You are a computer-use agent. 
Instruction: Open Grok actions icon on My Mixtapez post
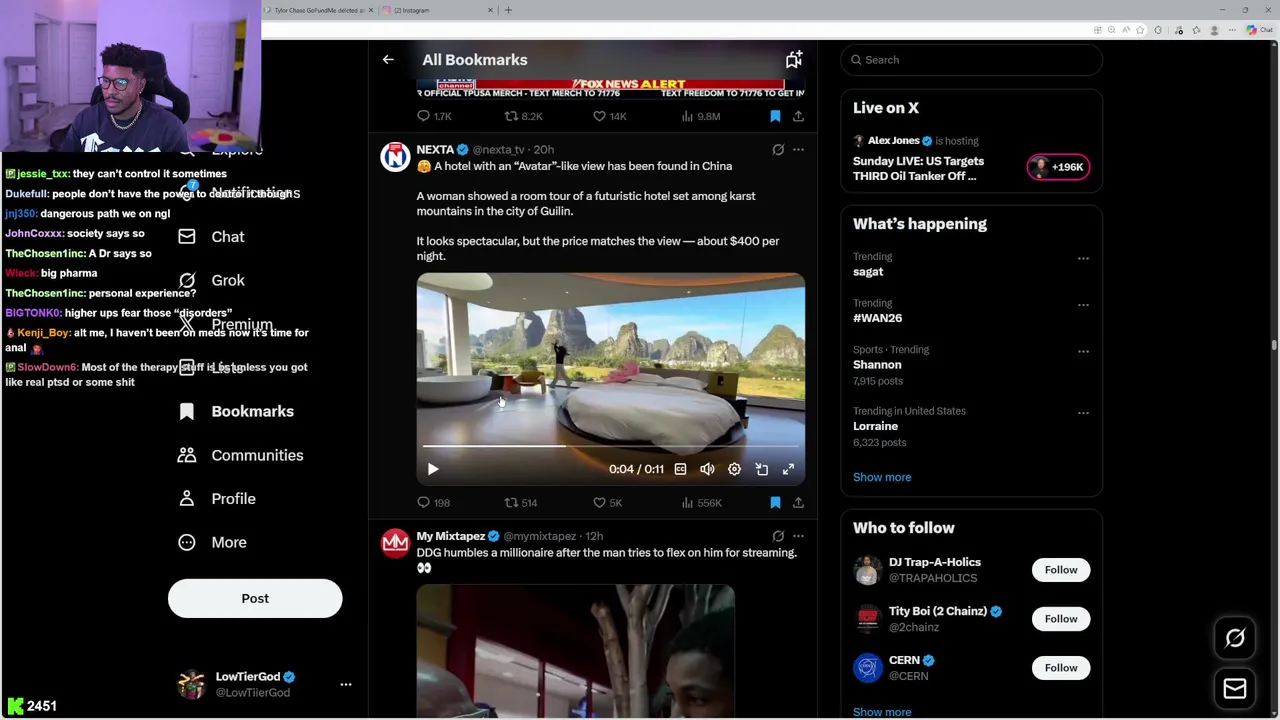778,536
